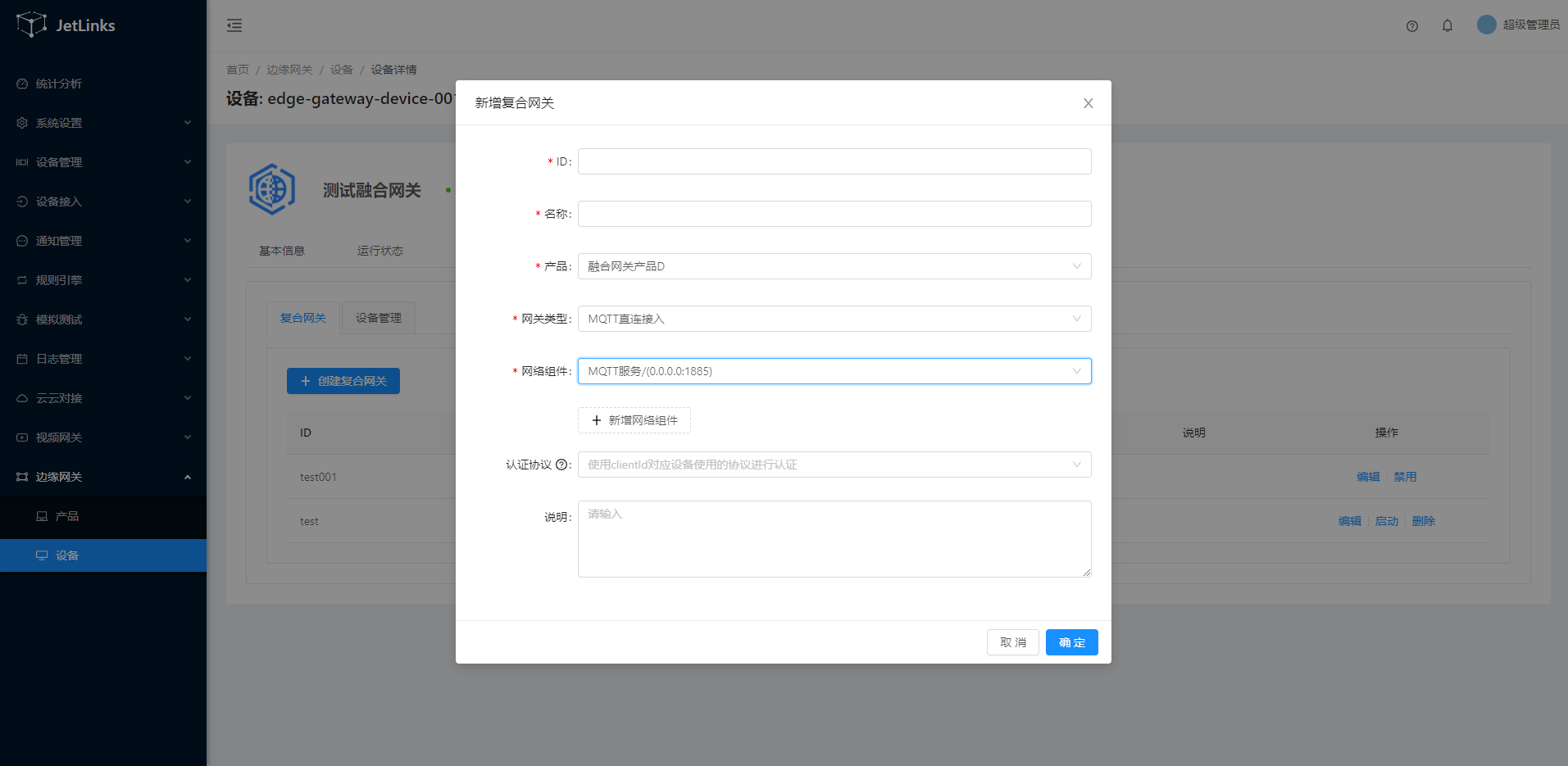Image resolution: width=1568 pixels, height=766 pixels.
Task: Open the help question mark icon
Action: pyautogui.click(x=1411, y=26)
